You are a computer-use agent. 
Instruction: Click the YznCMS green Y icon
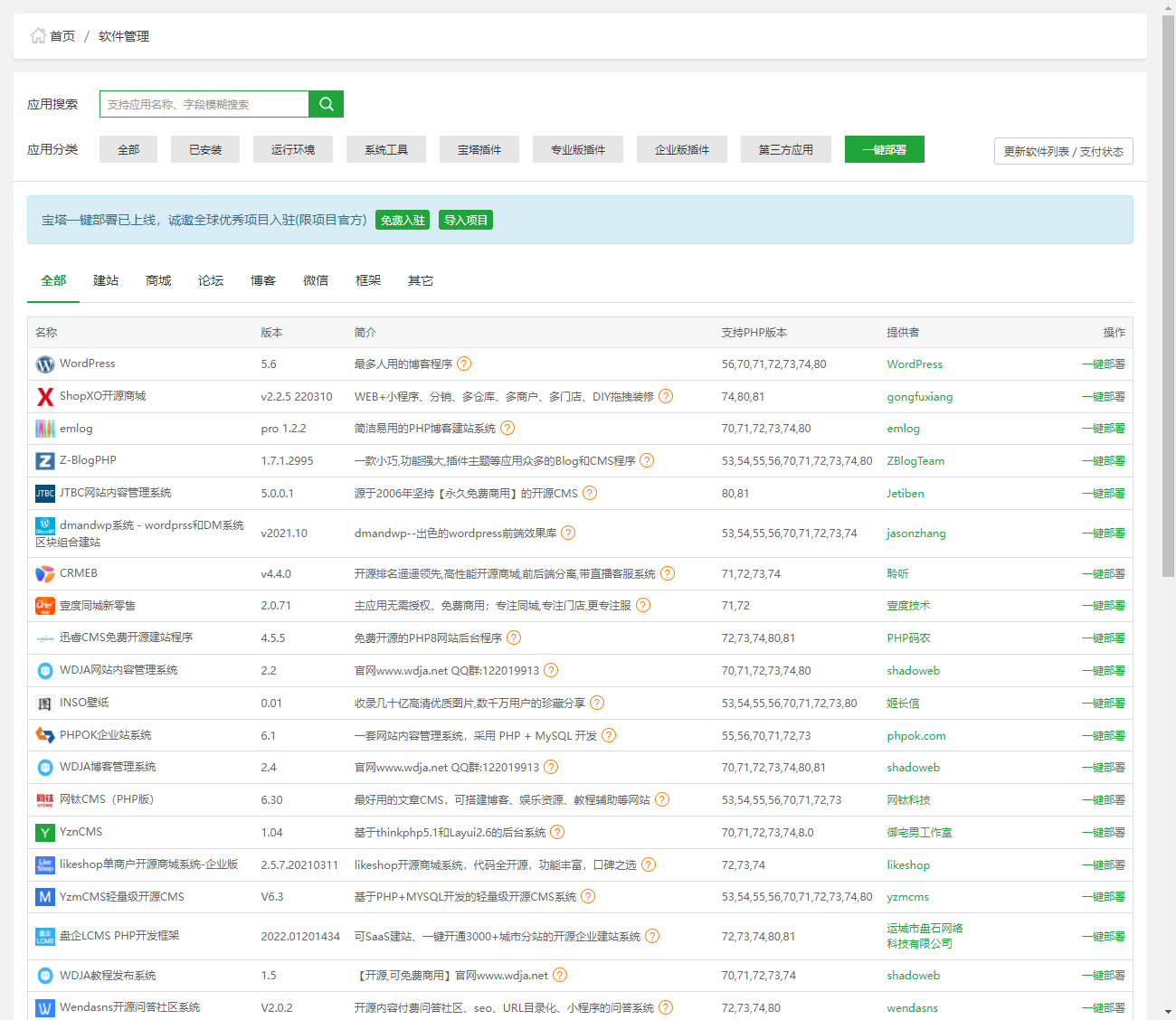[x=45, y=833]
